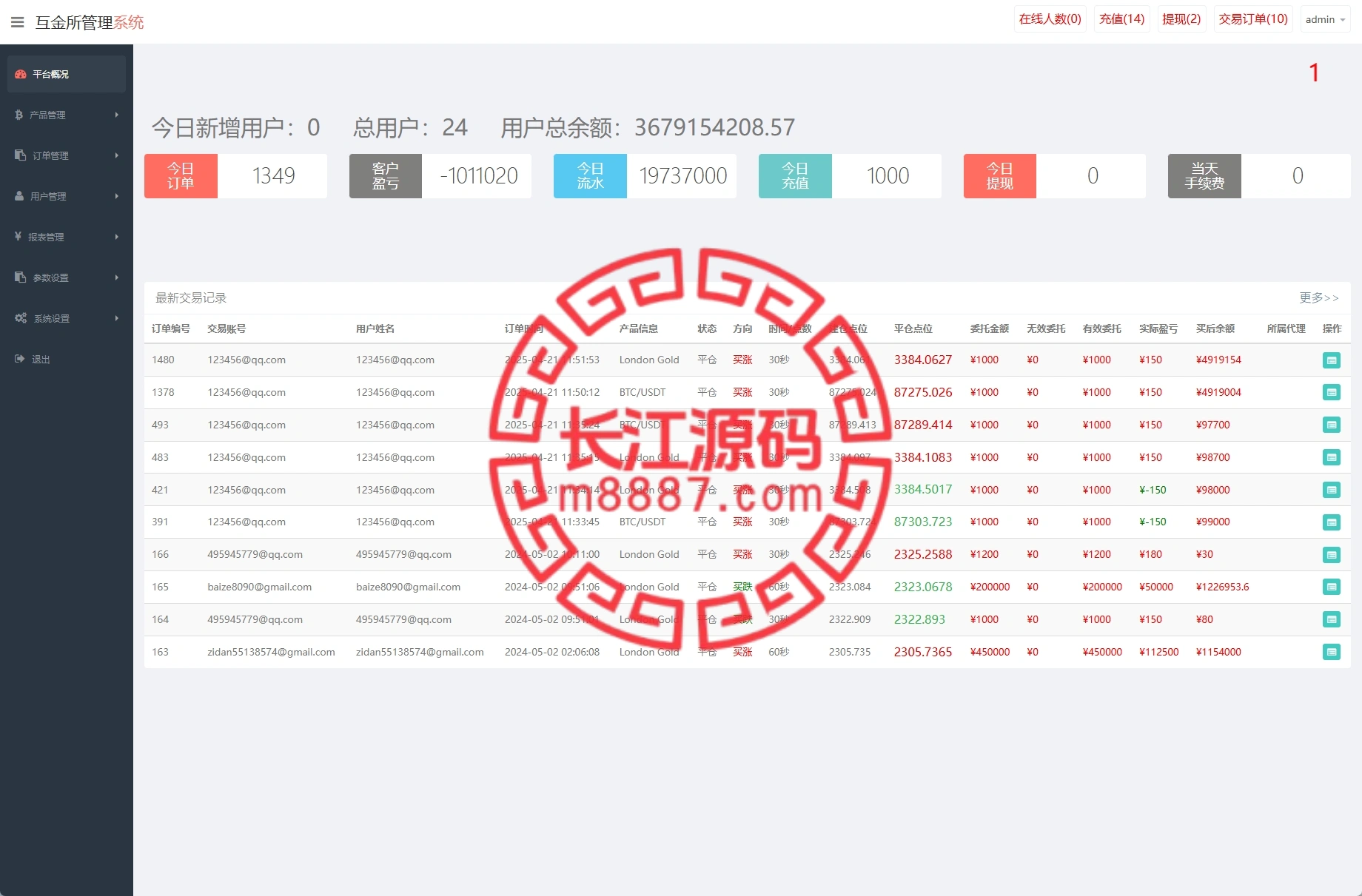Click the 系统设置 gears icon
1362x896 pixels.
[21, 318]
